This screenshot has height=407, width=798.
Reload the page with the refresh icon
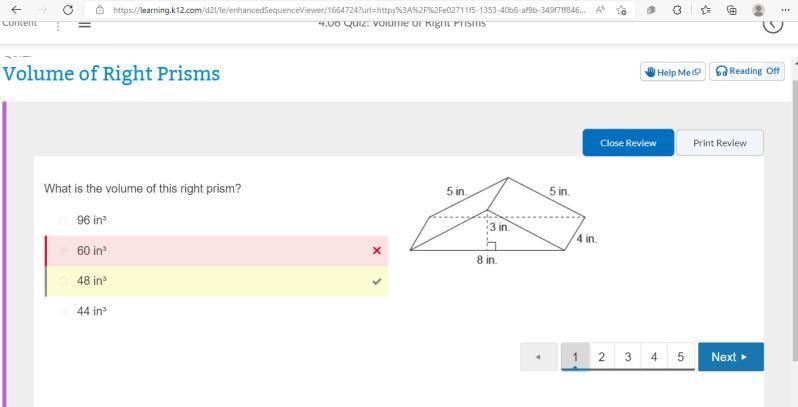click(68, 10)
